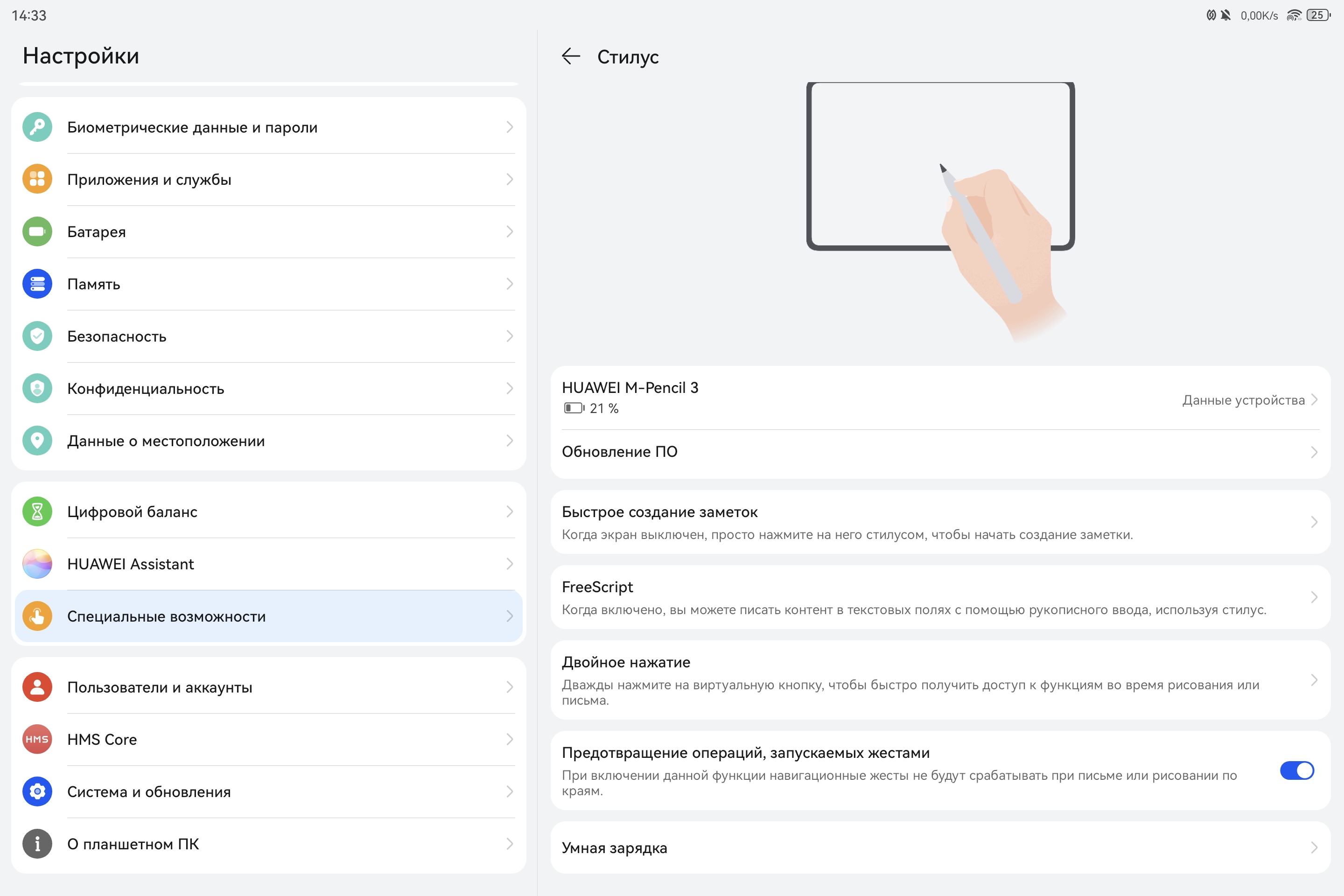Screen dimensions: 1344x896
Task: Click the Безопасность shield icon
Action: click(37, 336)
